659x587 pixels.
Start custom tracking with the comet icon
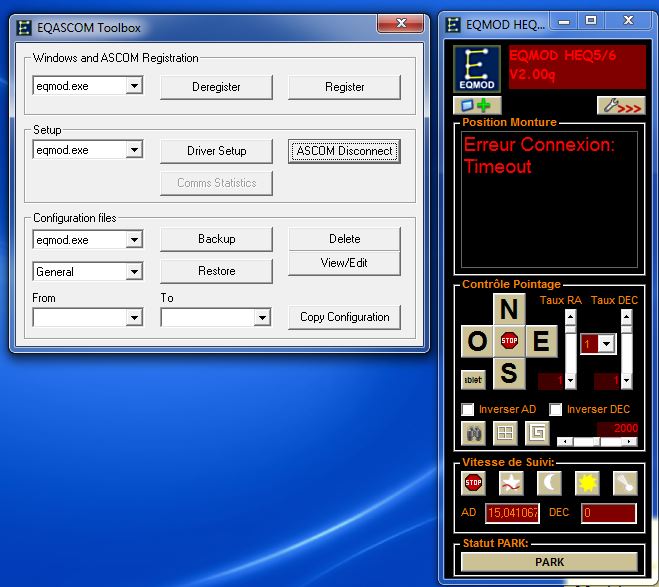click(625, 483)
